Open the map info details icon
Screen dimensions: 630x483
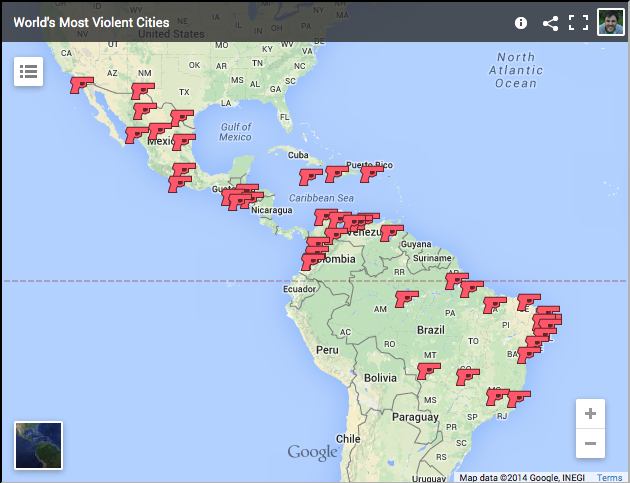521,23
